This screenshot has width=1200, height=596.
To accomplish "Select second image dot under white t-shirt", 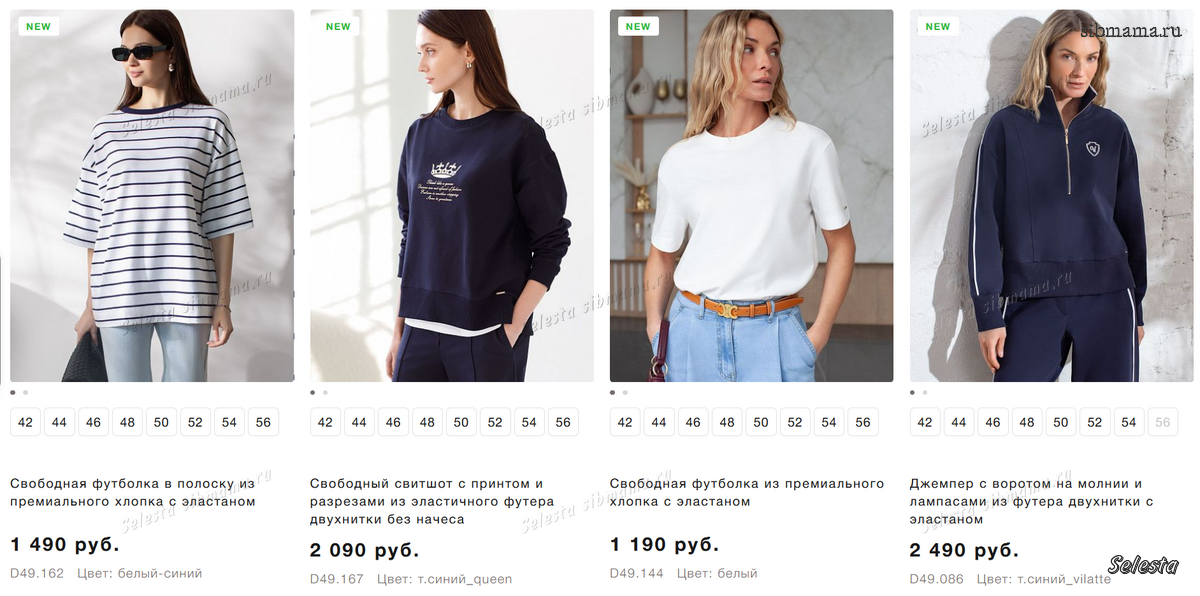I will (x=625, y=393).
